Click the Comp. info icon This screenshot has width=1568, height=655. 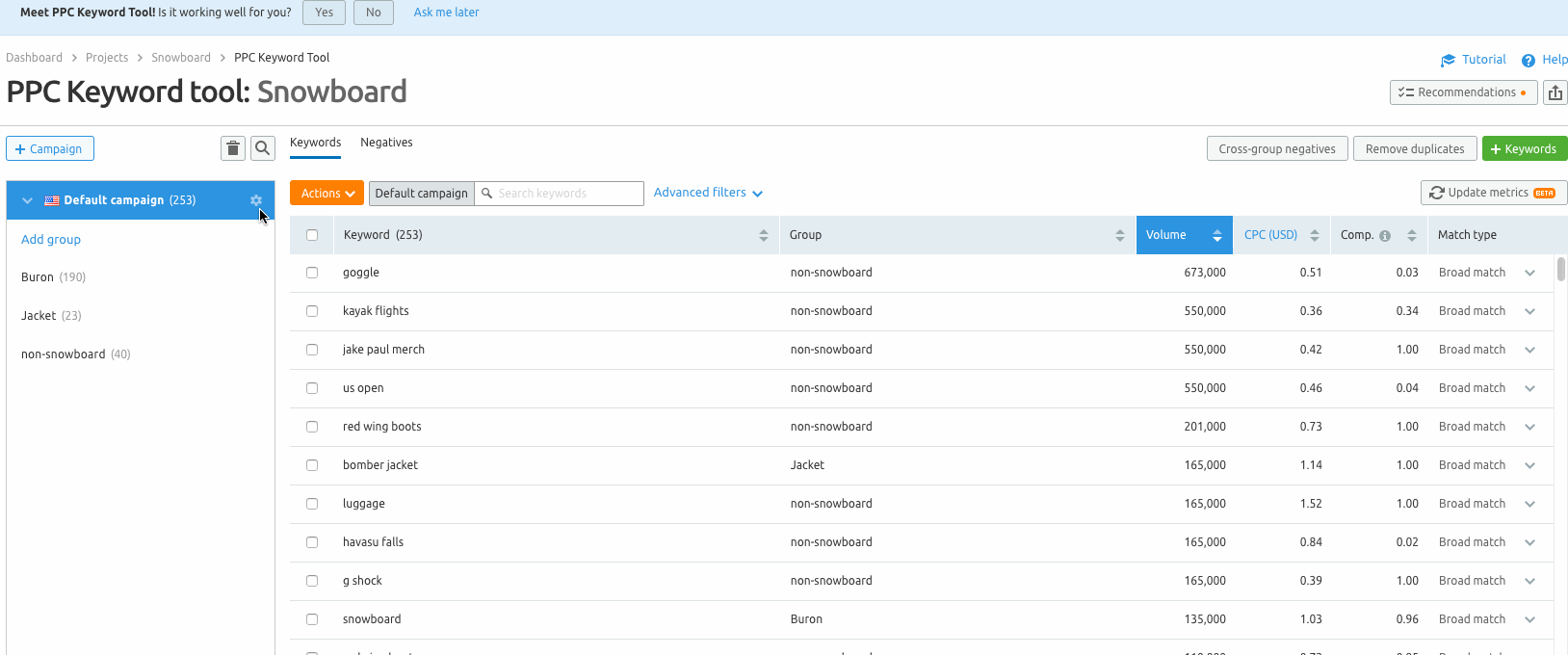pos(1385,236)
